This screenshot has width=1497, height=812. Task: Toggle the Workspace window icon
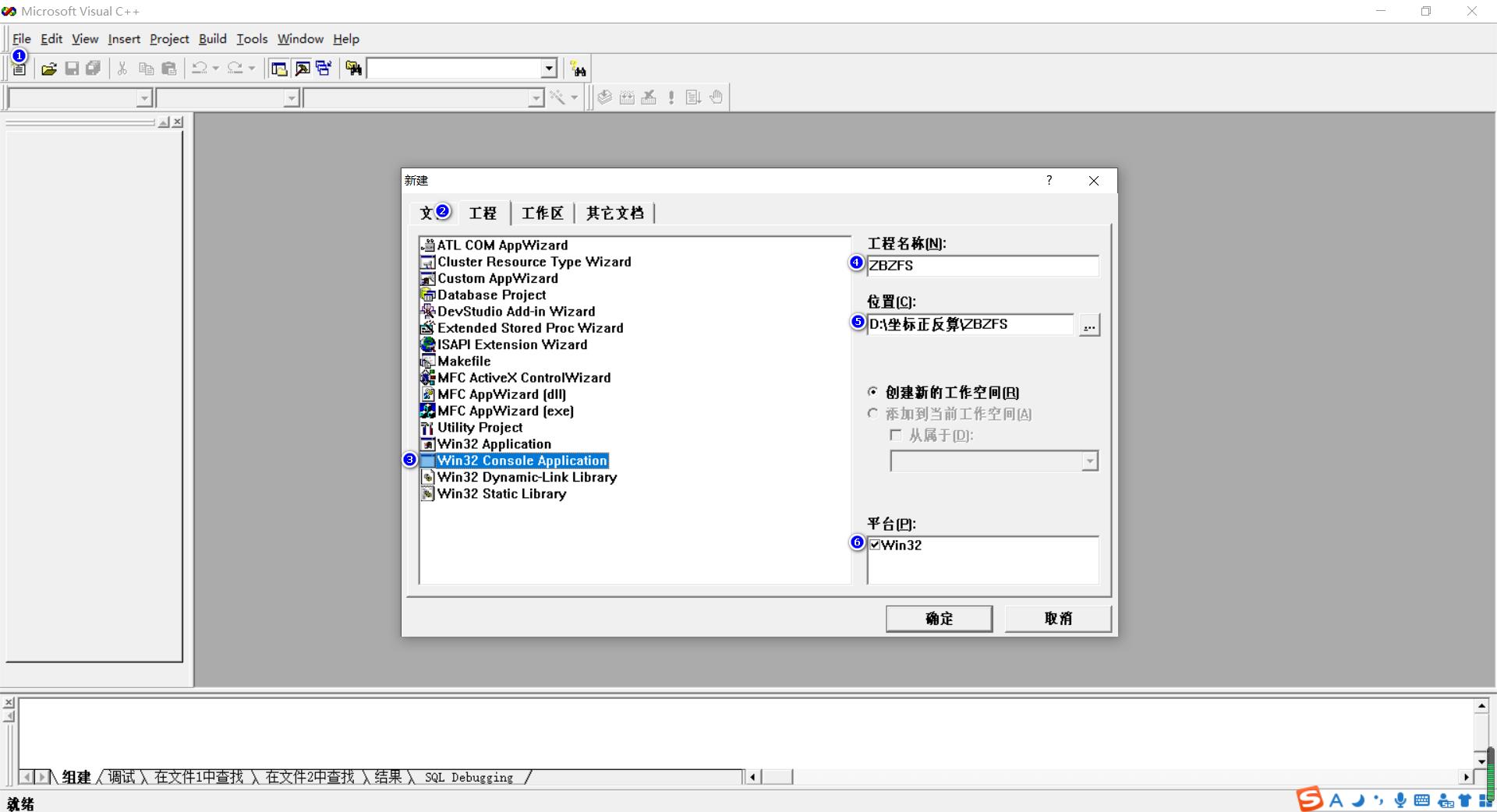(x=278, y=69)
